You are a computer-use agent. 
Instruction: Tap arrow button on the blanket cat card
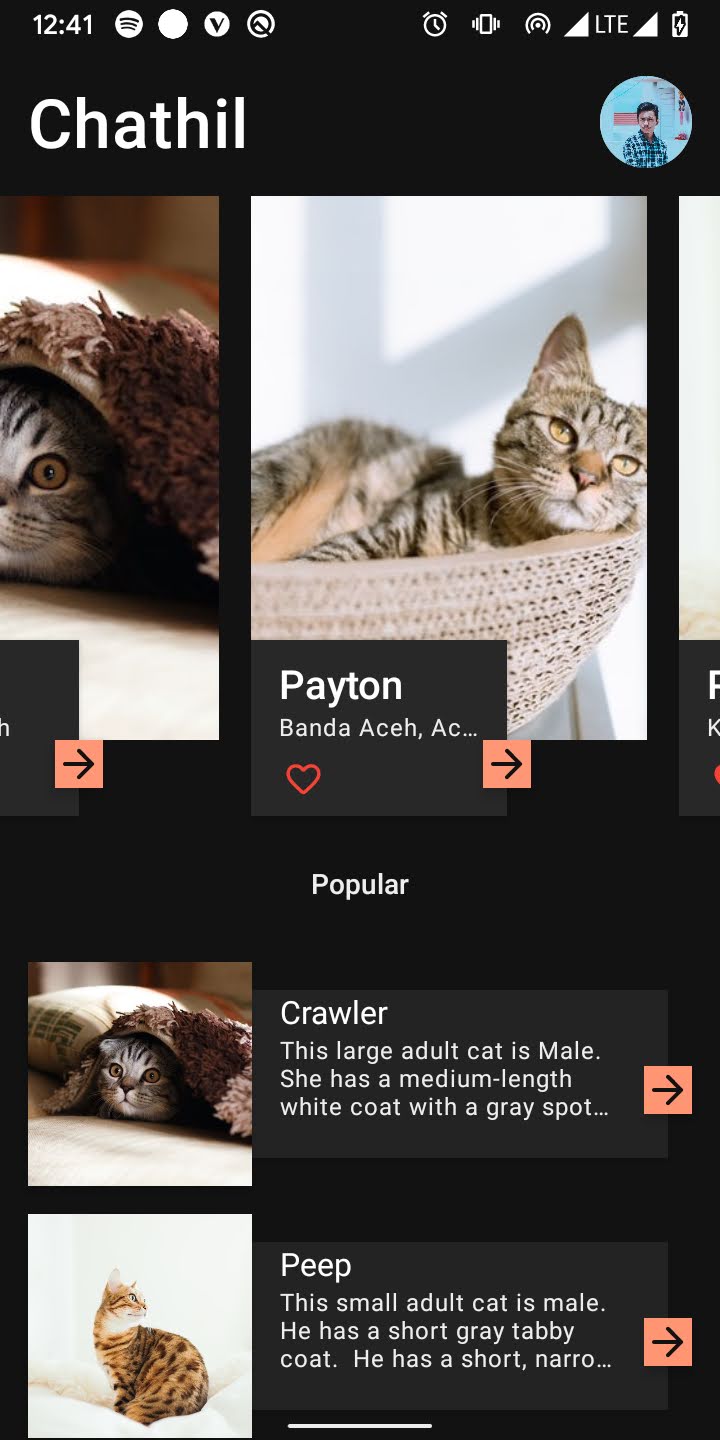pos(79,764)
